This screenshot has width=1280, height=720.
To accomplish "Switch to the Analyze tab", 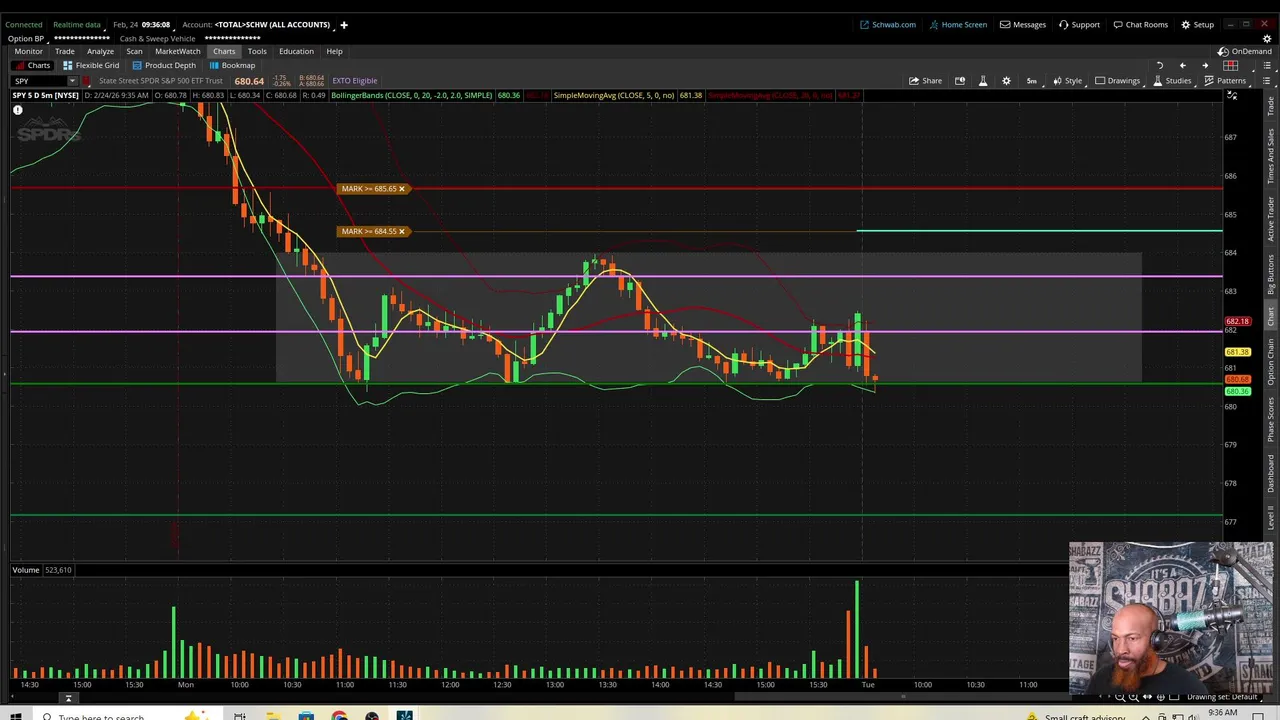I will click(x=100, y=51).
